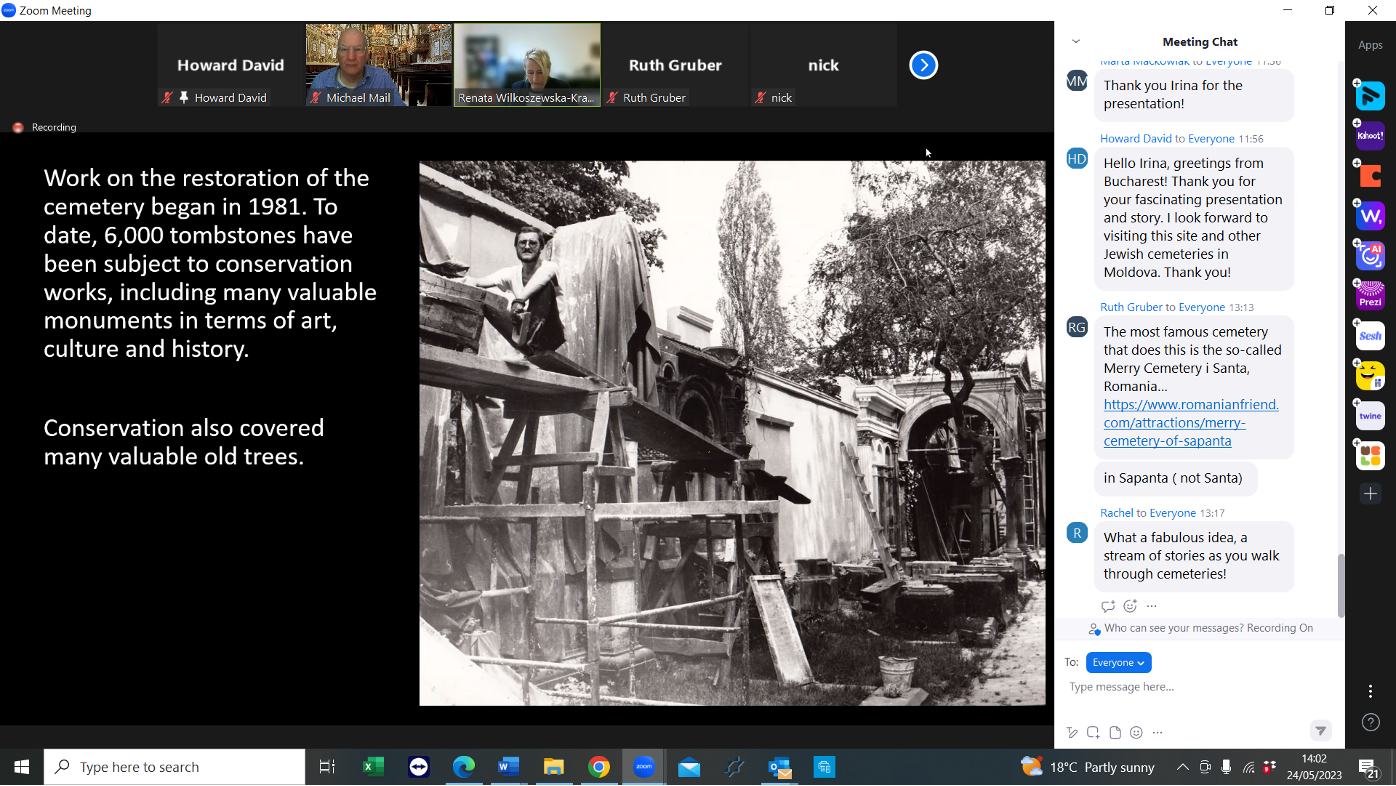Send the message with the send arrow icon
The width and height of the screenshot is (1396, 786).
[1321, 731]
